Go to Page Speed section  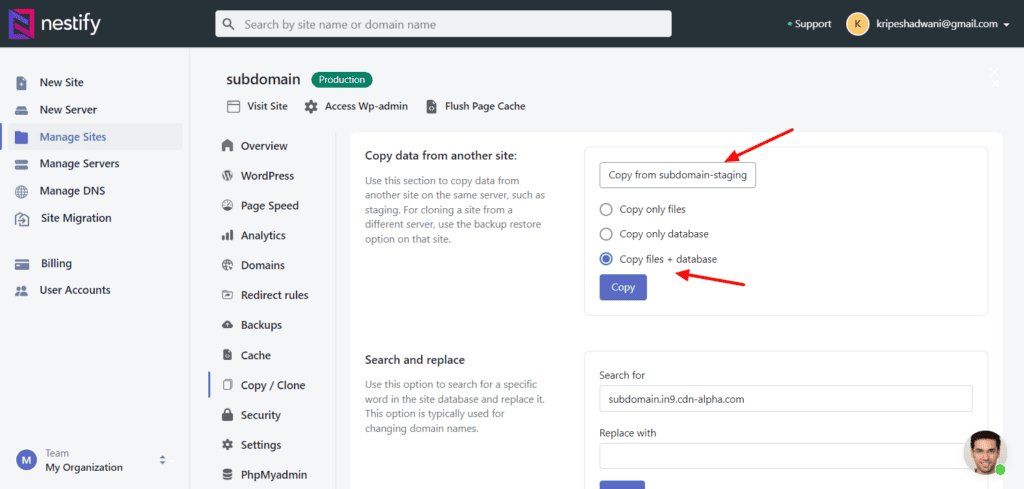(x=270, y=206)
